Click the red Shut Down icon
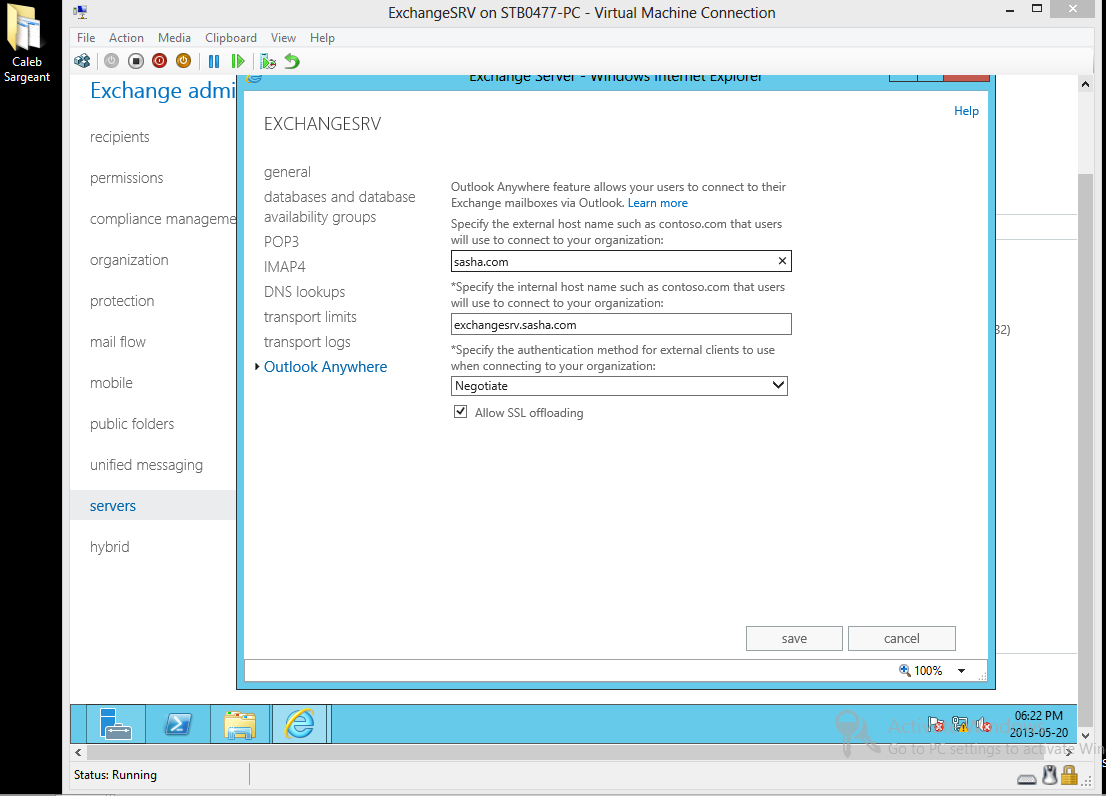Viewport: 1106px width, 796px height. (159, 61)
